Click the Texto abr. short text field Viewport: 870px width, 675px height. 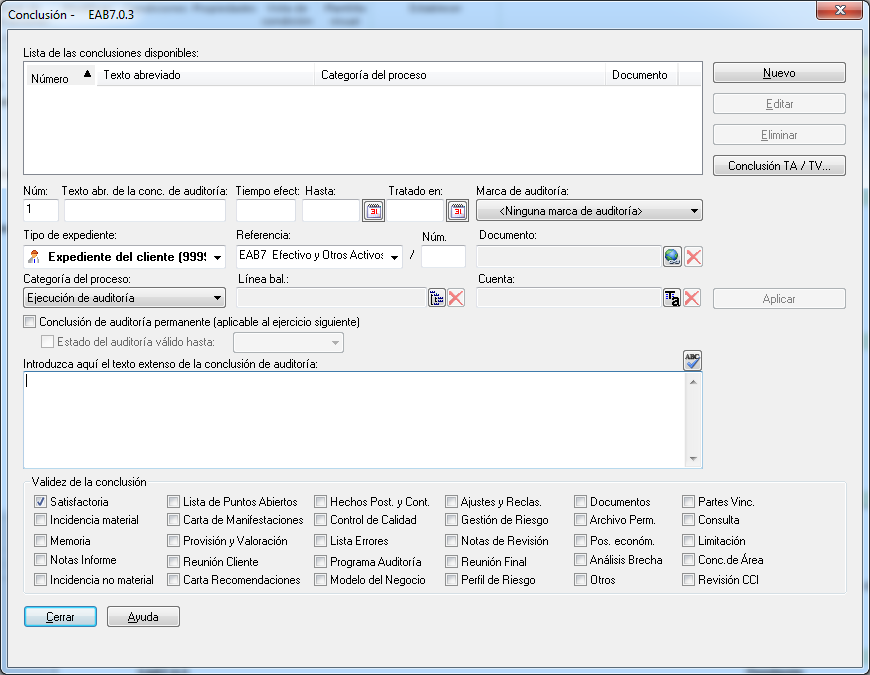(x=145, y=211)
